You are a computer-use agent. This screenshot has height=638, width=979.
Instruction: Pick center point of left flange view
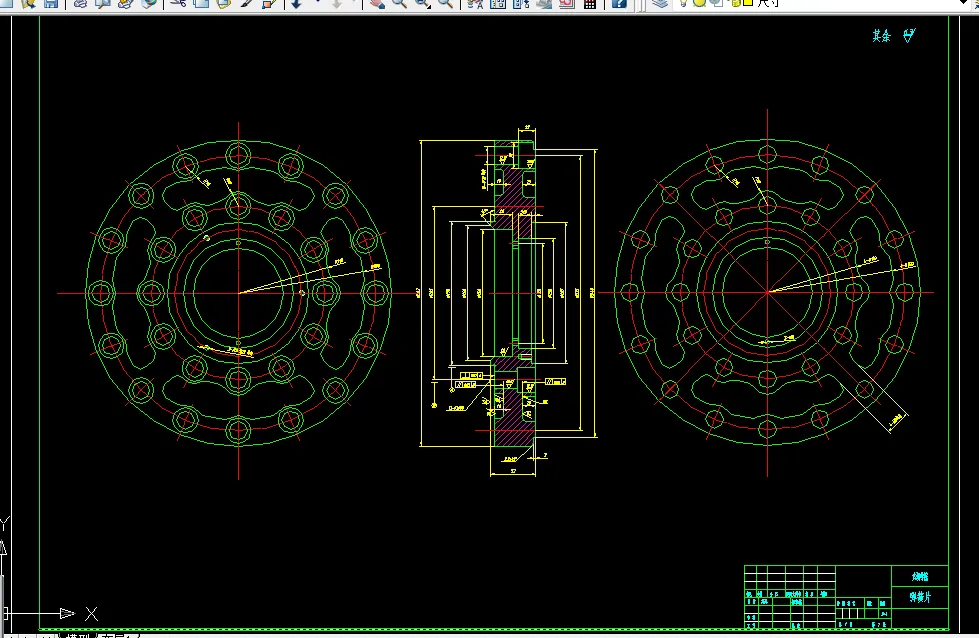239,293
